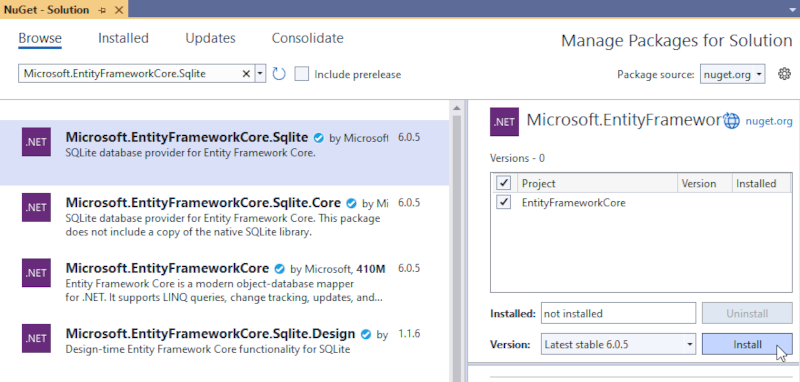
Task: Click the Install button
Action: [747, 344]
